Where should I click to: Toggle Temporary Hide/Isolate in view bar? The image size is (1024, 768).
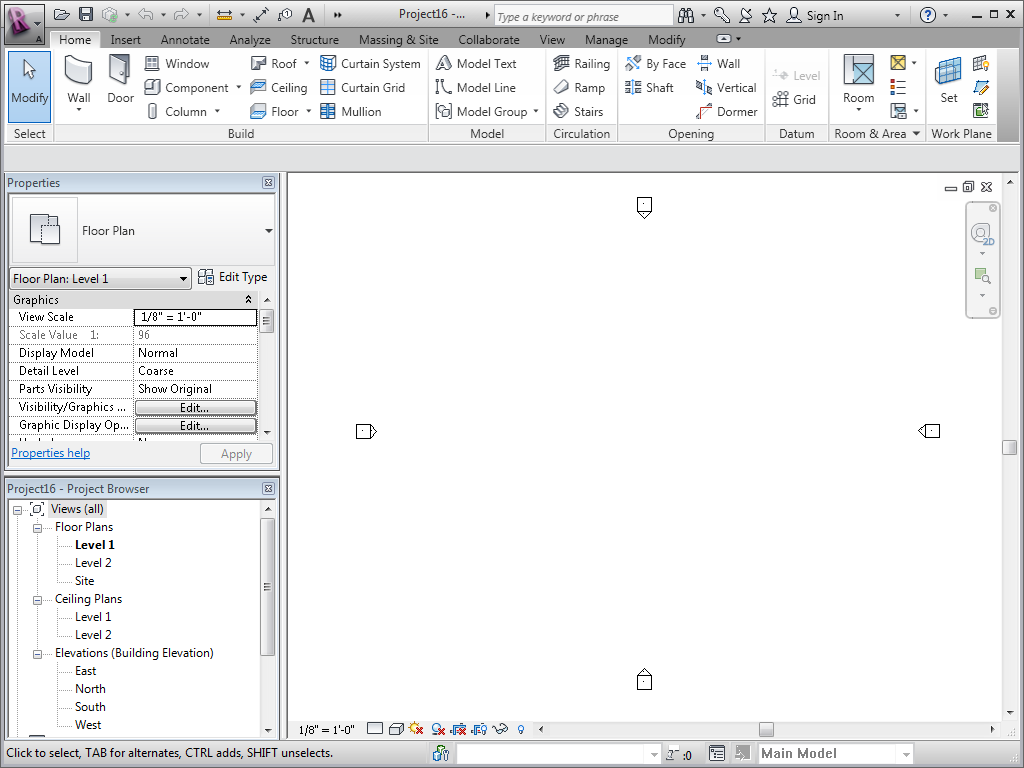(x=500, y=729)
